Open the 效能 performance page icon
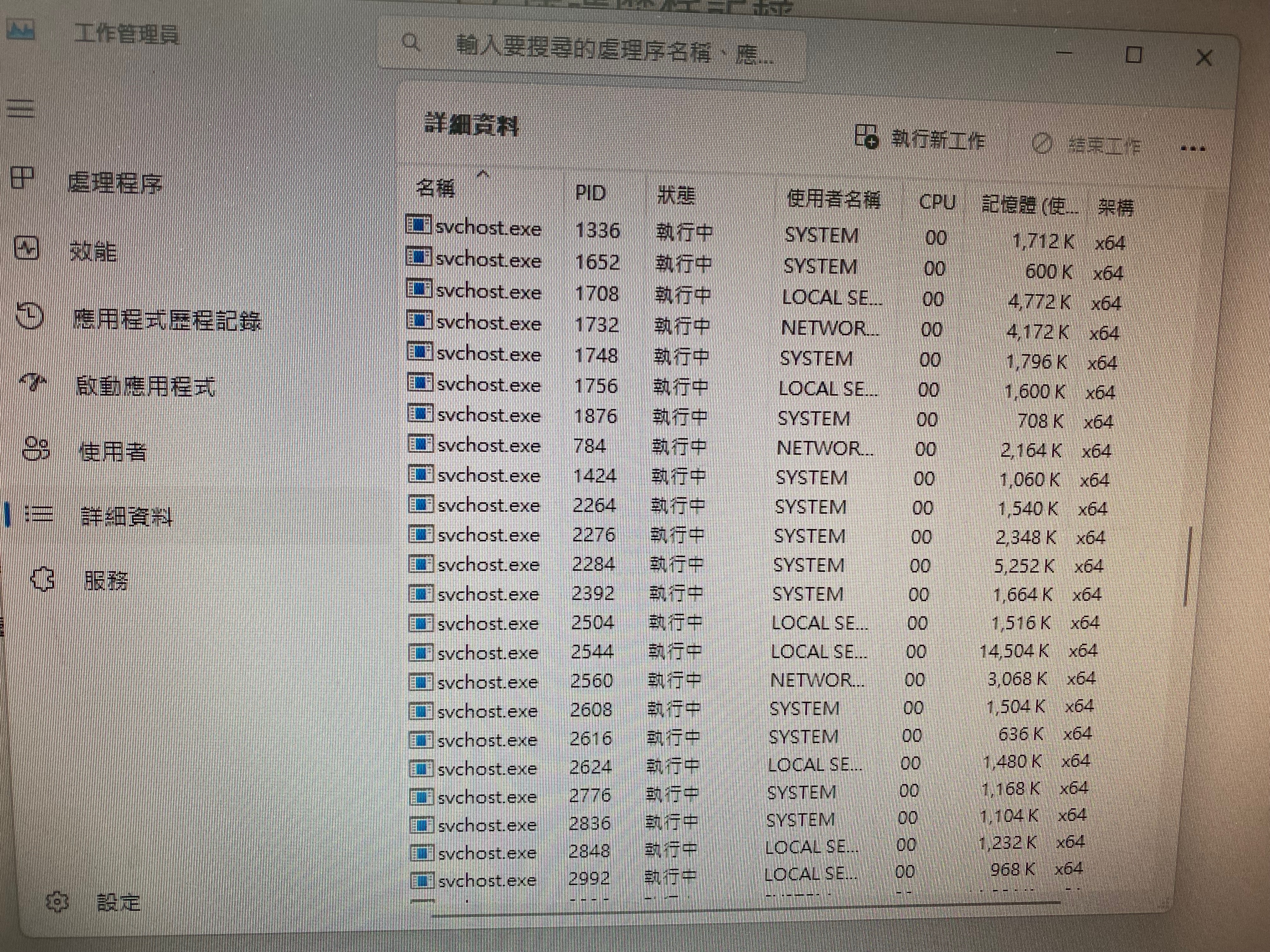This screenshot has height=952, width=1270. (x=26, y=248)
